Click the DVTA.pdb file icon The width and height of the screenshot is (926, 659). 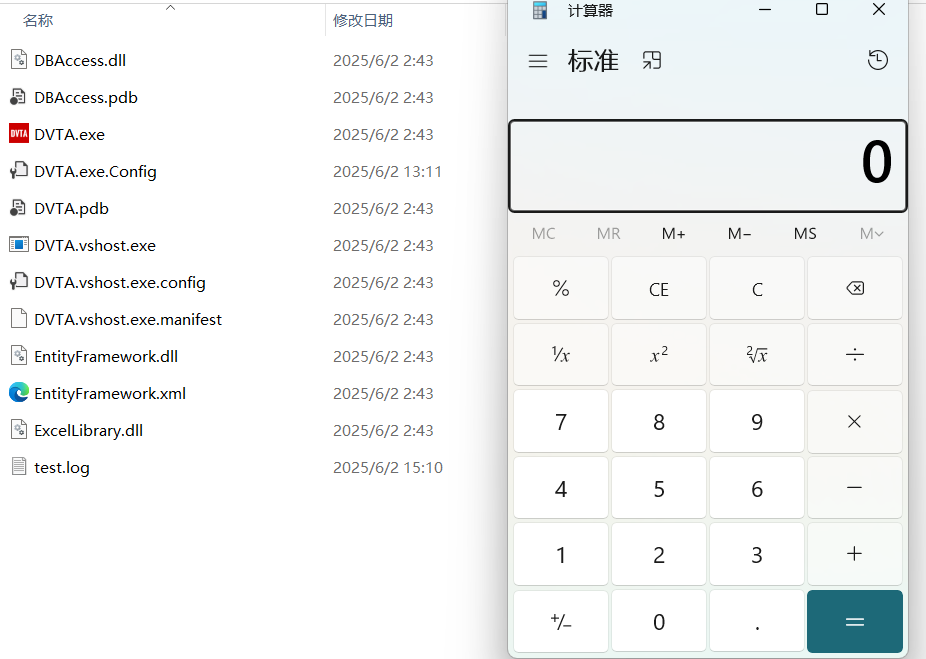point(18,208)
